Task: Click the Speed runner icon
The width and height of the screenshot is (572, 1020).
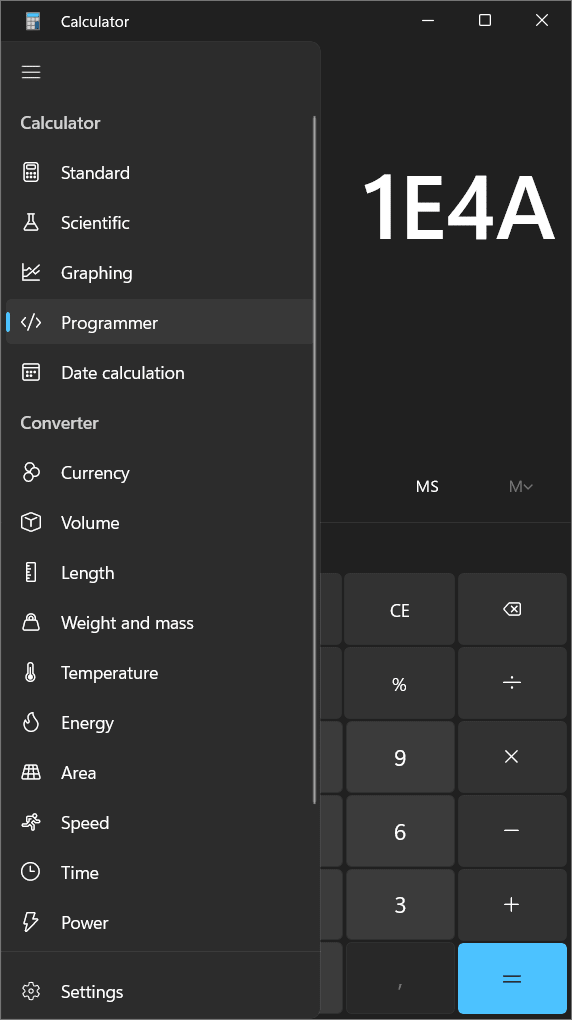Action: point(31,823)
